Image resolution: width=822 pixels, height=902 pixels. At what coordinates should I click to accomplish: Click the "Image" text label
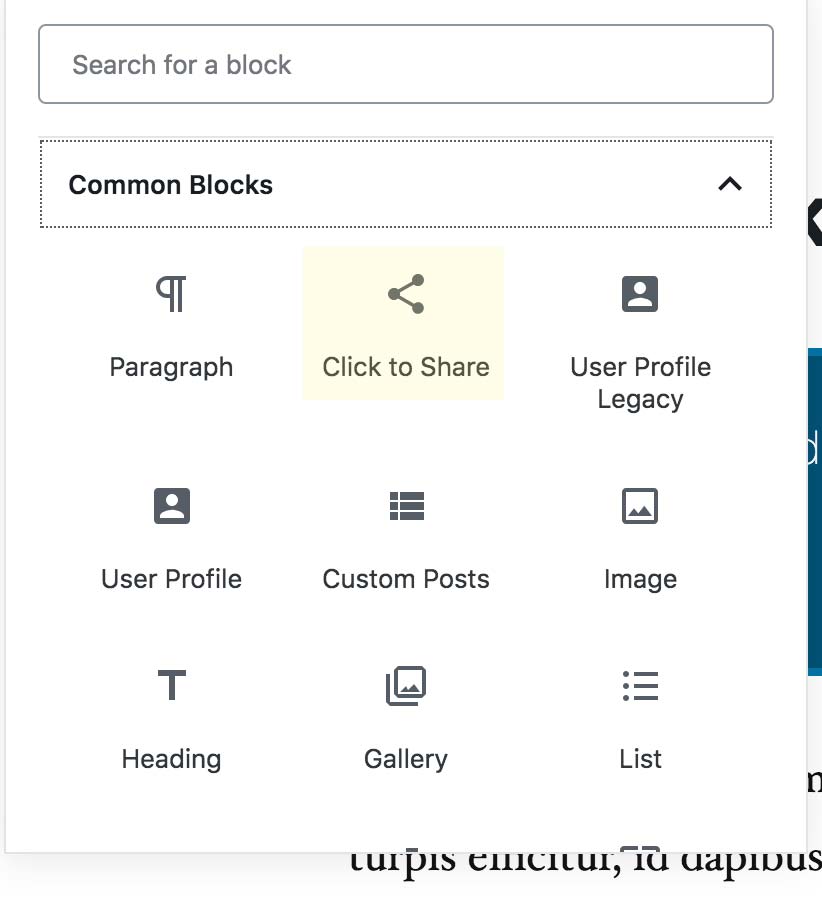[640, 579]
